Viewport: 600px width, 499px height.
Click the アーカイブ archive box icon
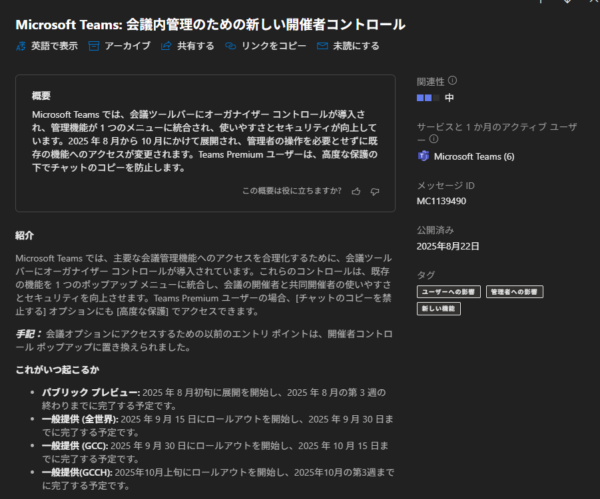coord(94,46)
